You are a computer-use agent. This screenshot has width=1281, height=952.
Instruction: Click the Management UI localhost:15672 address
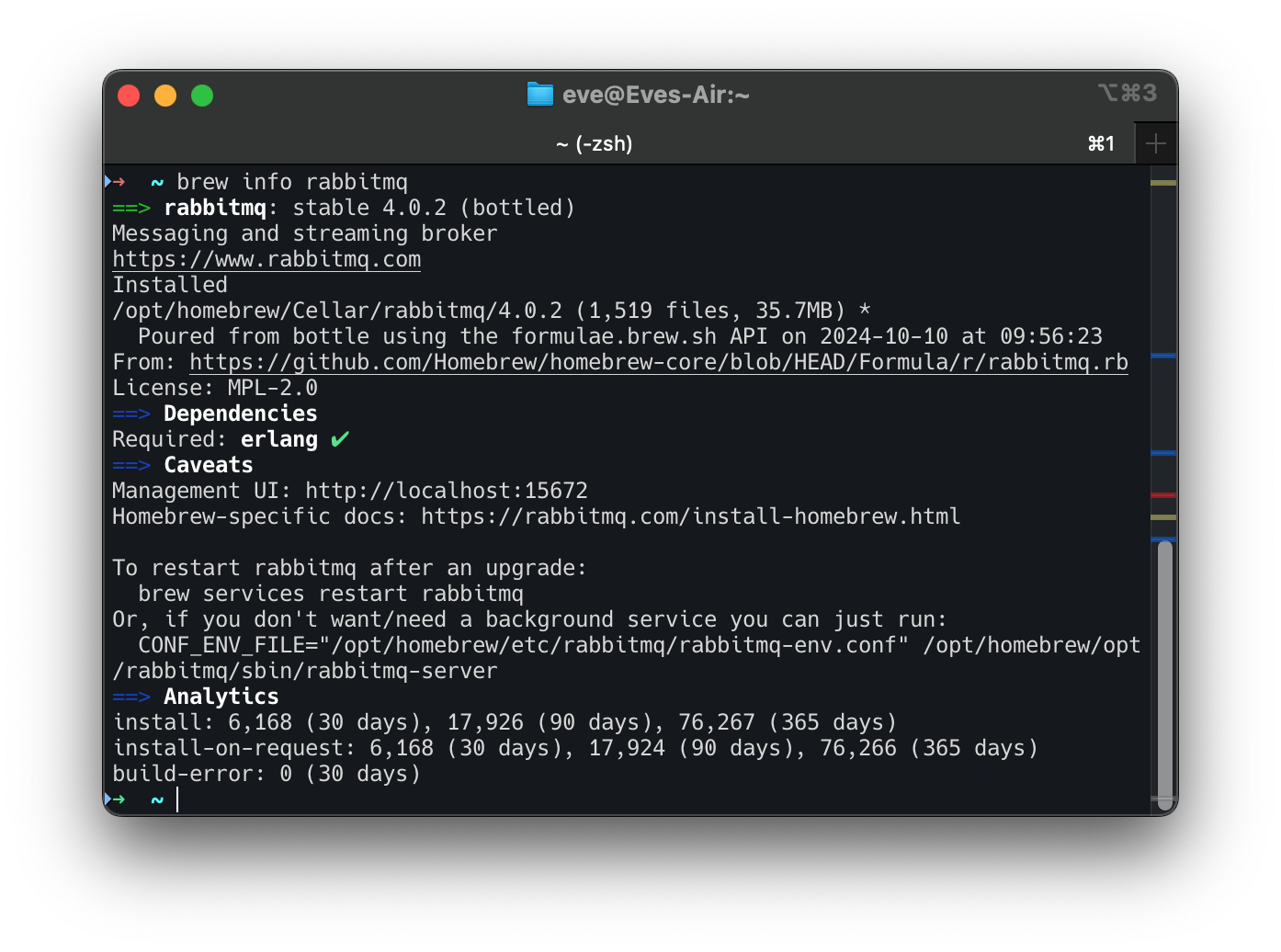tap(446, 491)
